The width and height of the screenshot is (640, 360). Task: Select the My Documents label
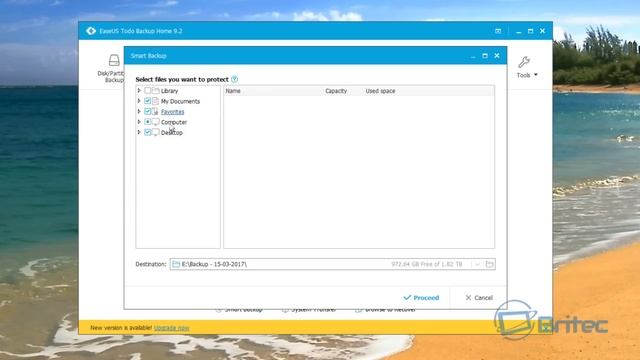tap(180, 101)
